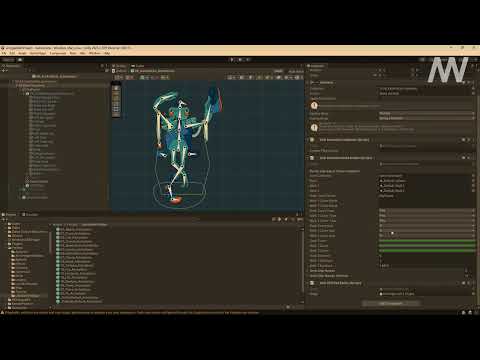
Task: Start Play mode with the Play button
Action: pos(232,60)
